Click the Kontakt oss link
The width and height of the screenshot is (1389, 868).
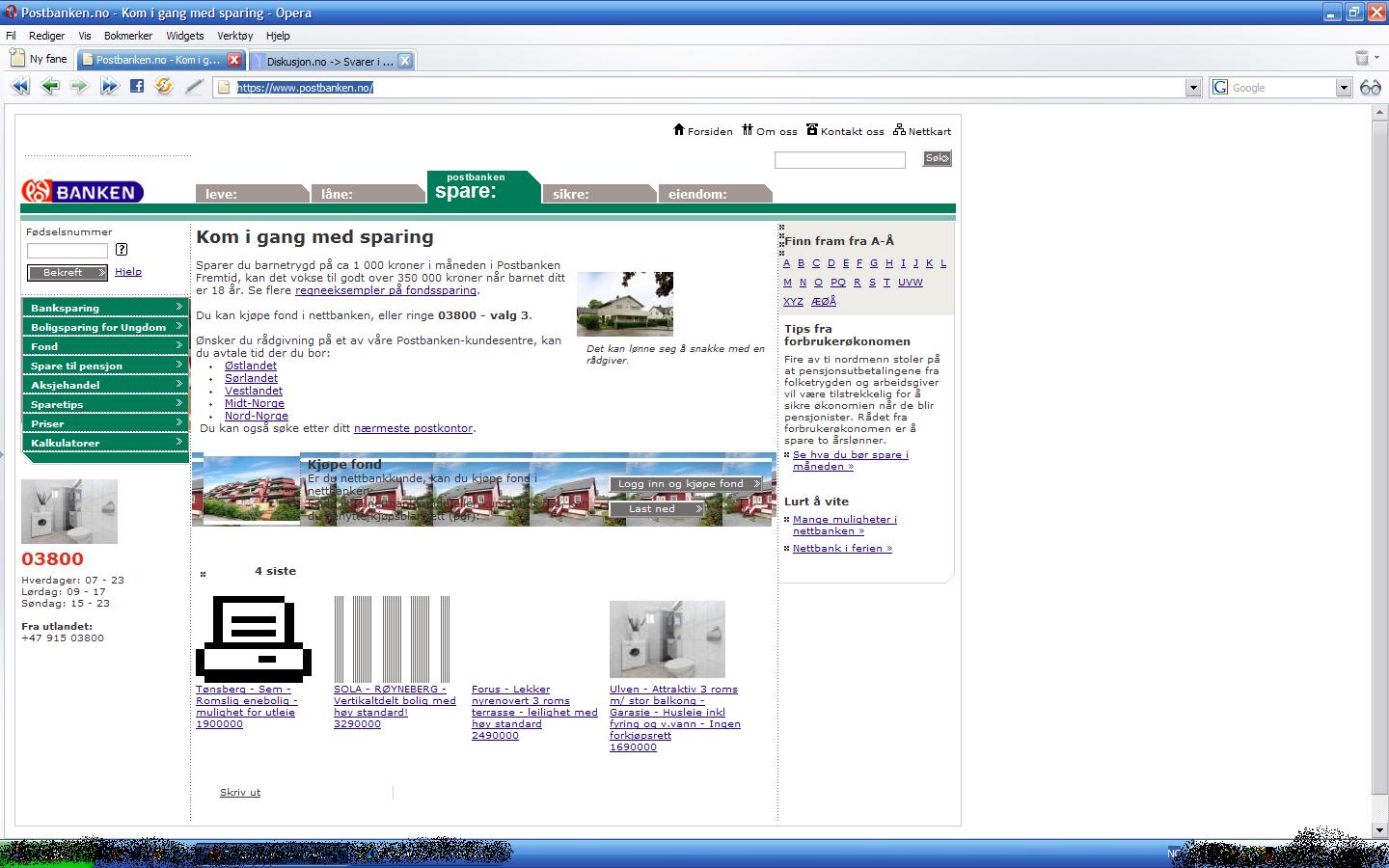tap(845, 131)
